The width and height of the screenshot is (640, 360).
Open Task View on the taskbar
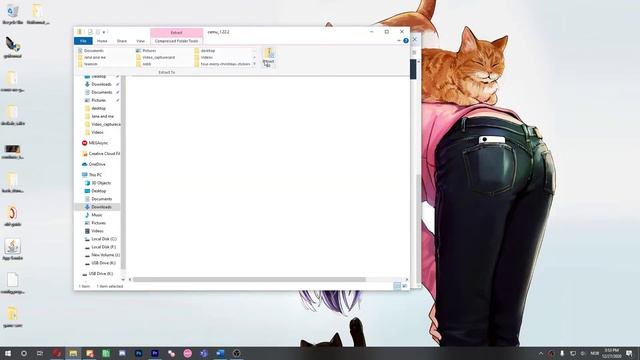click(x=40, y=353)
